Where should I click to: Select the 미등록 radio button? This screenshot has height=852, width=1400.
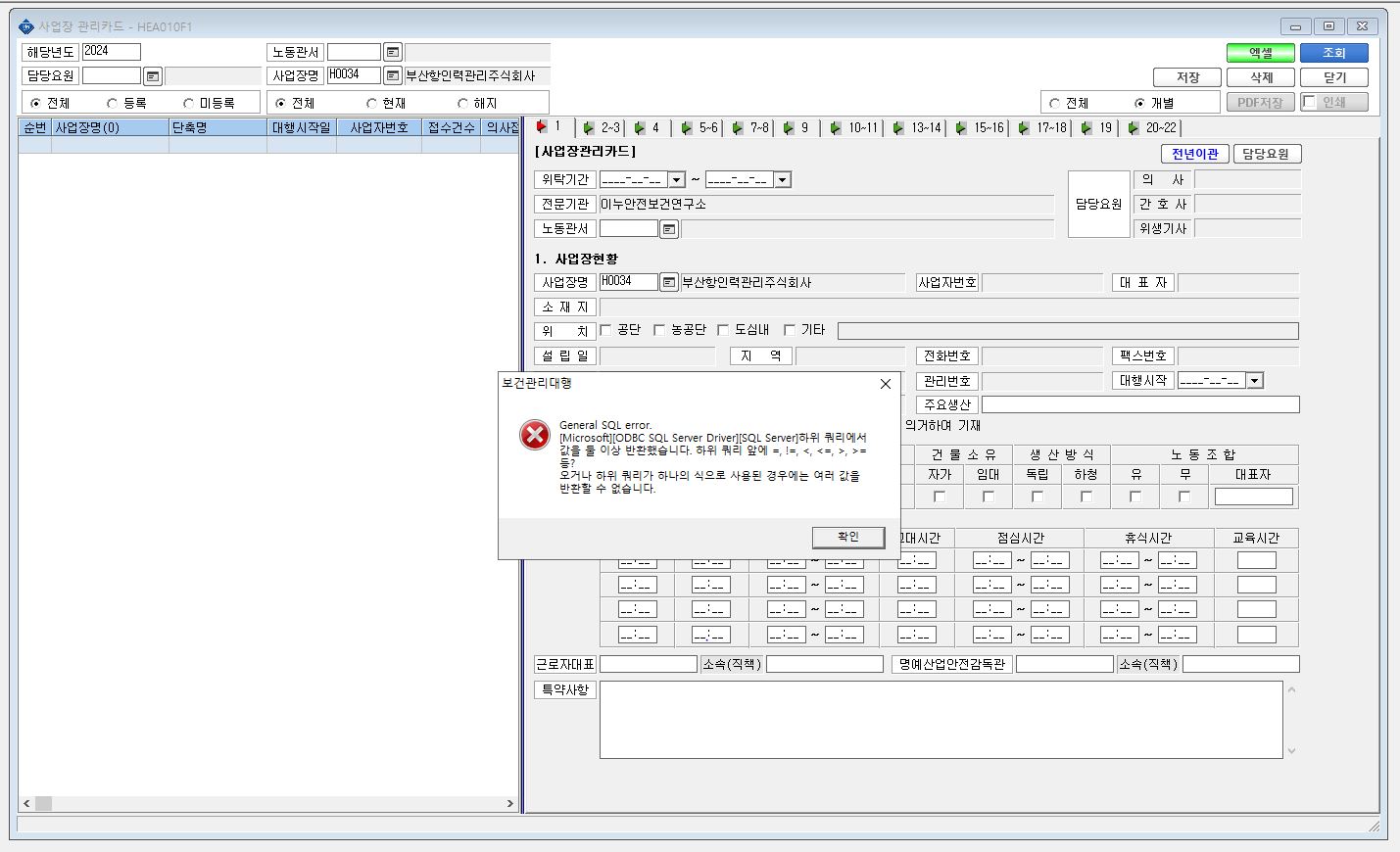(x=189, y=103)
